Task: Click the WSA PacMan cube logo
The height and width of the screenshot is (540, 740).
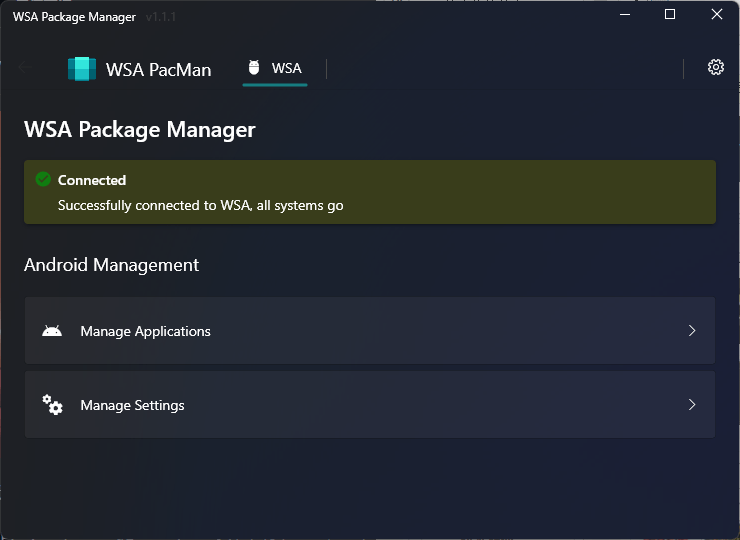Action: coord(82,69)
